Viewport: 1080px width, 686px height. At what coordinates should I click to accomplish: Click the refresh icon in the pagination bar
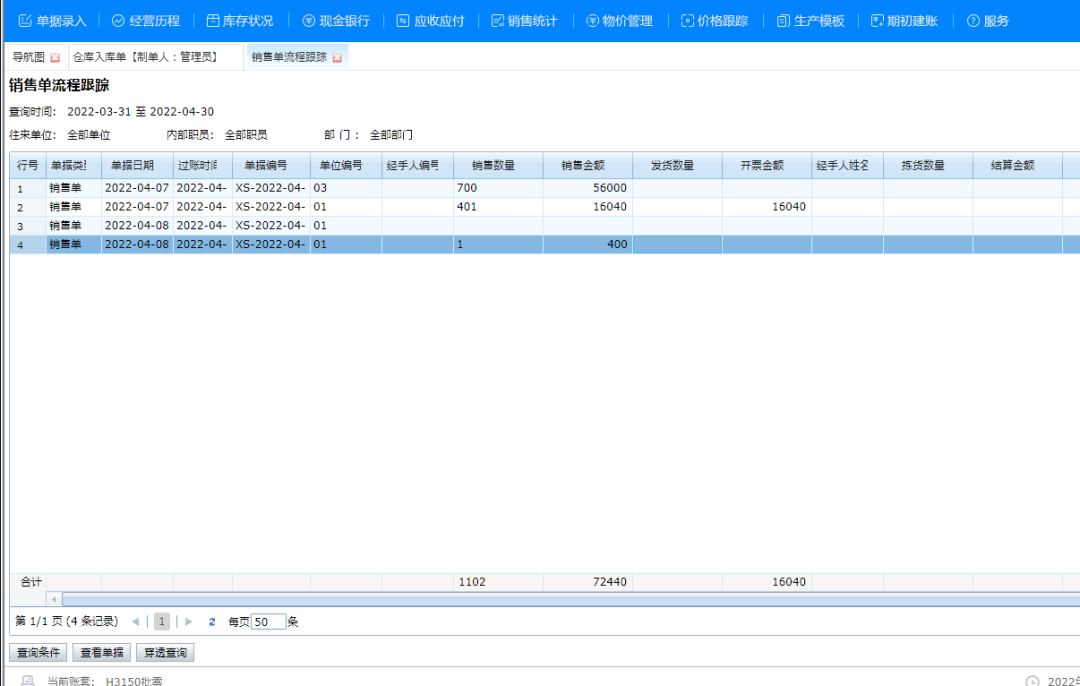pos(212,621)
